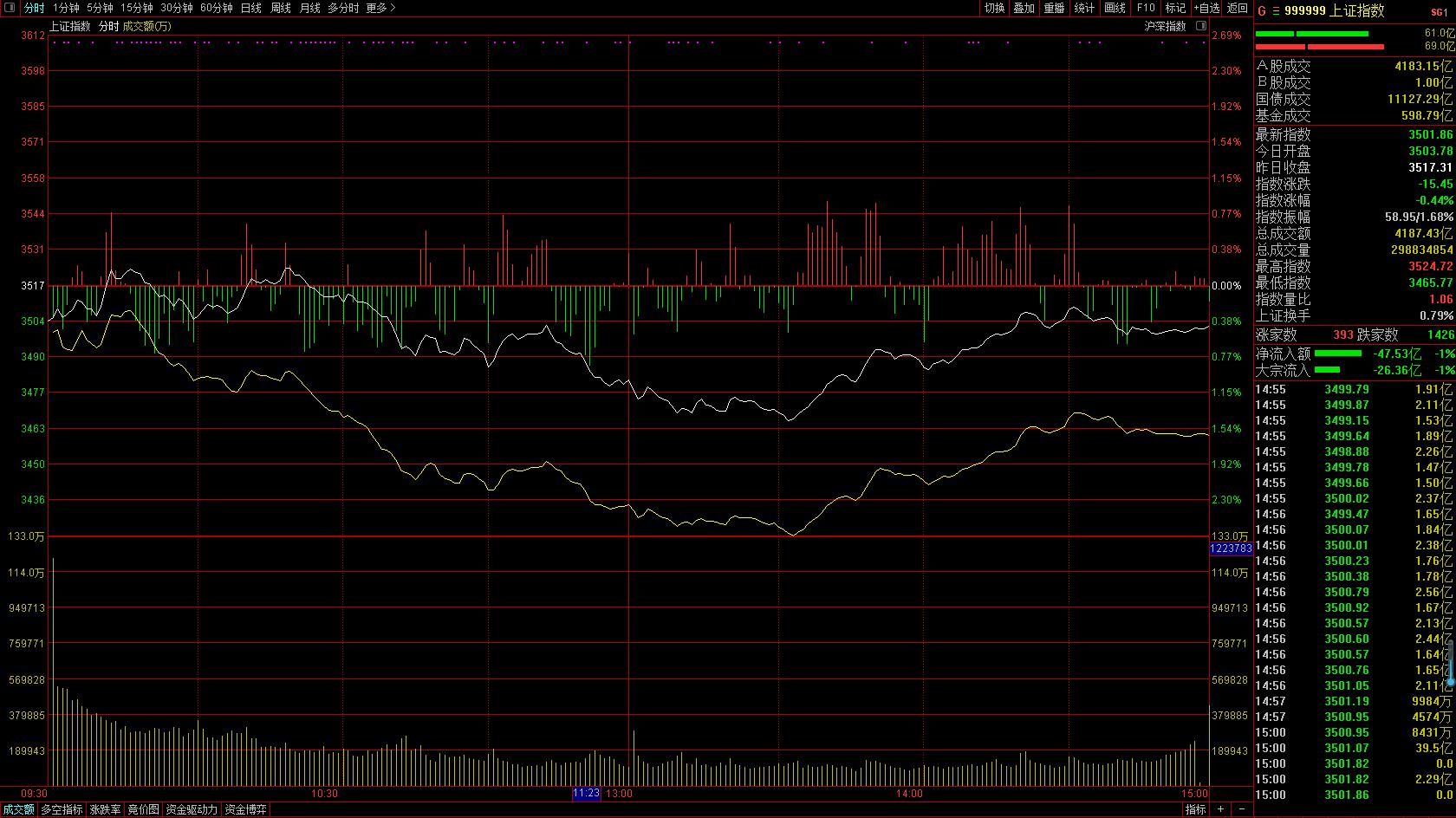The width and height of the screenshot is (1456, 818).
Task: Switch to the 周线 weekly chart tab
Action: point(280,8)
